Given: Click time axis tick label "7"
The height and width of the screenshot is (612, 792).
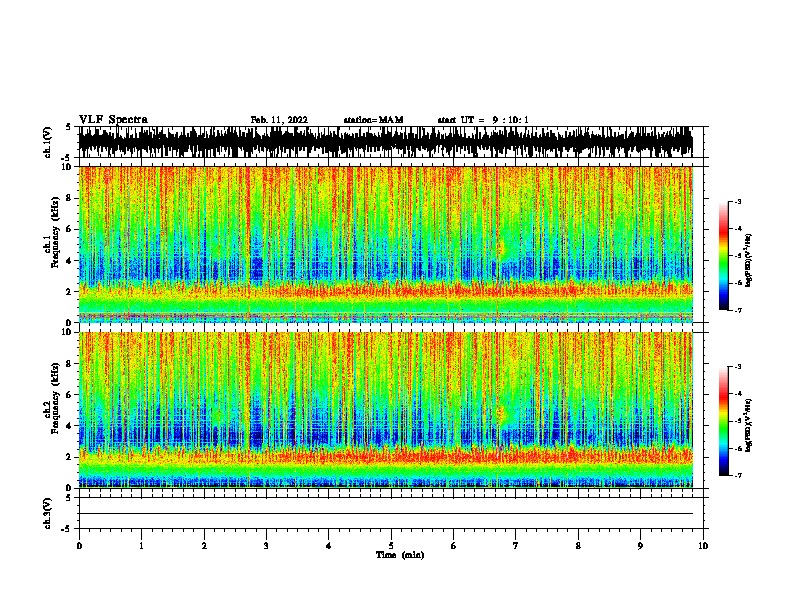Looking at the screenshot, I should [516, 546].
